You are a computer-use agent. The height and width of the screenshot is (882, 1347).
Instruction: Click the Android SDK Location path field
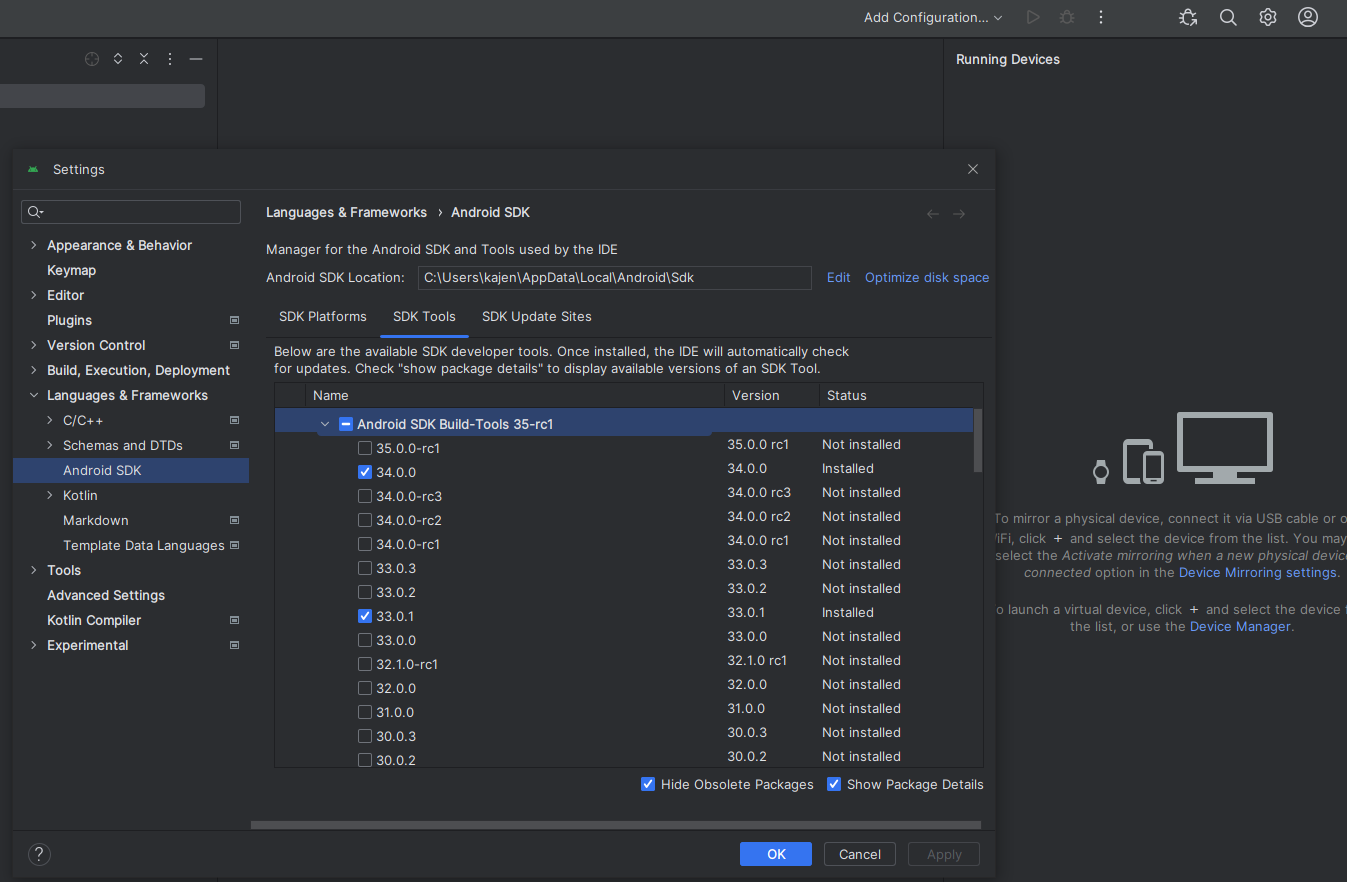[x=614, y=277]
